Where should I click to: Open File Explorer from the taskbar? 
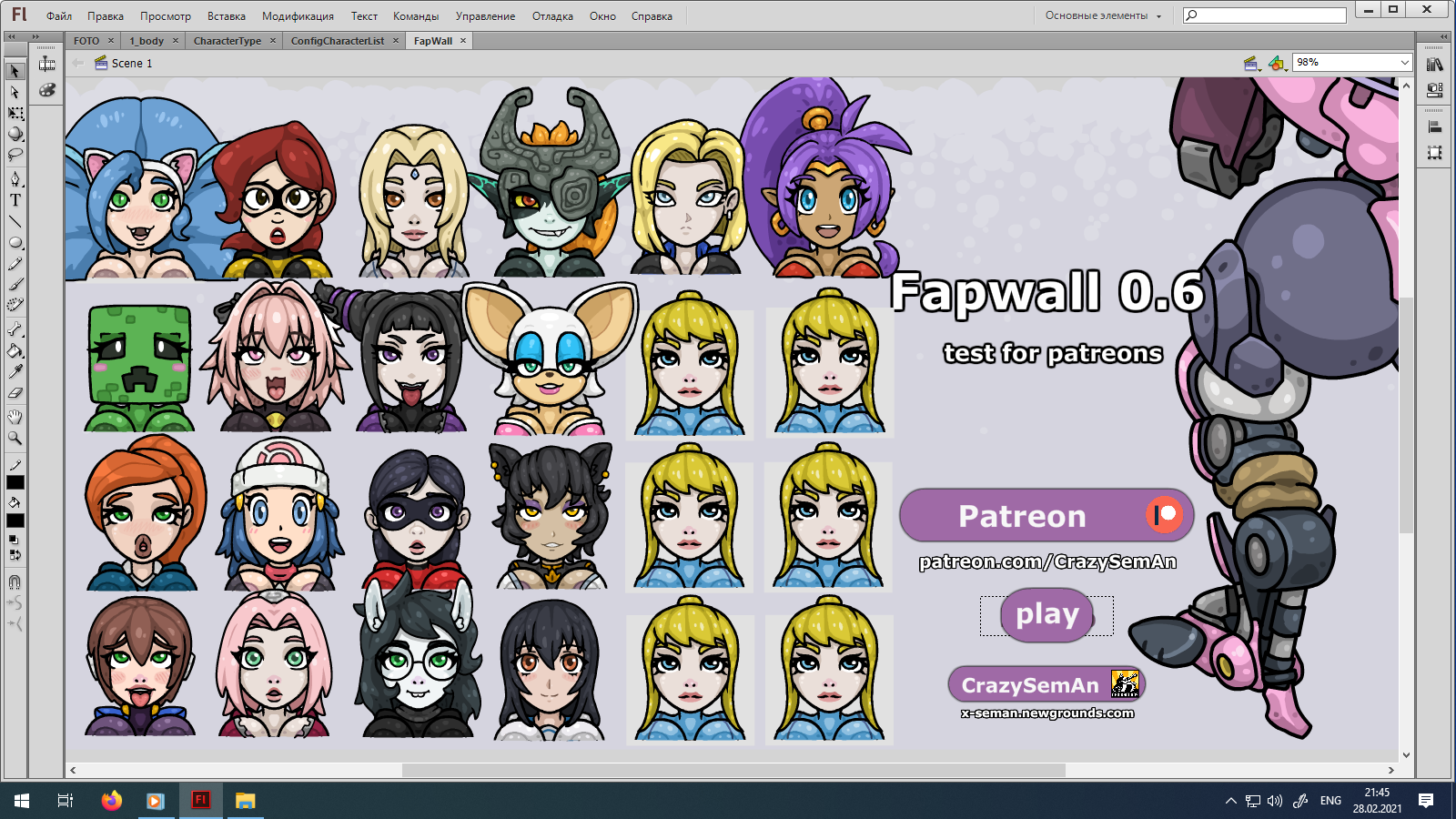245,800
